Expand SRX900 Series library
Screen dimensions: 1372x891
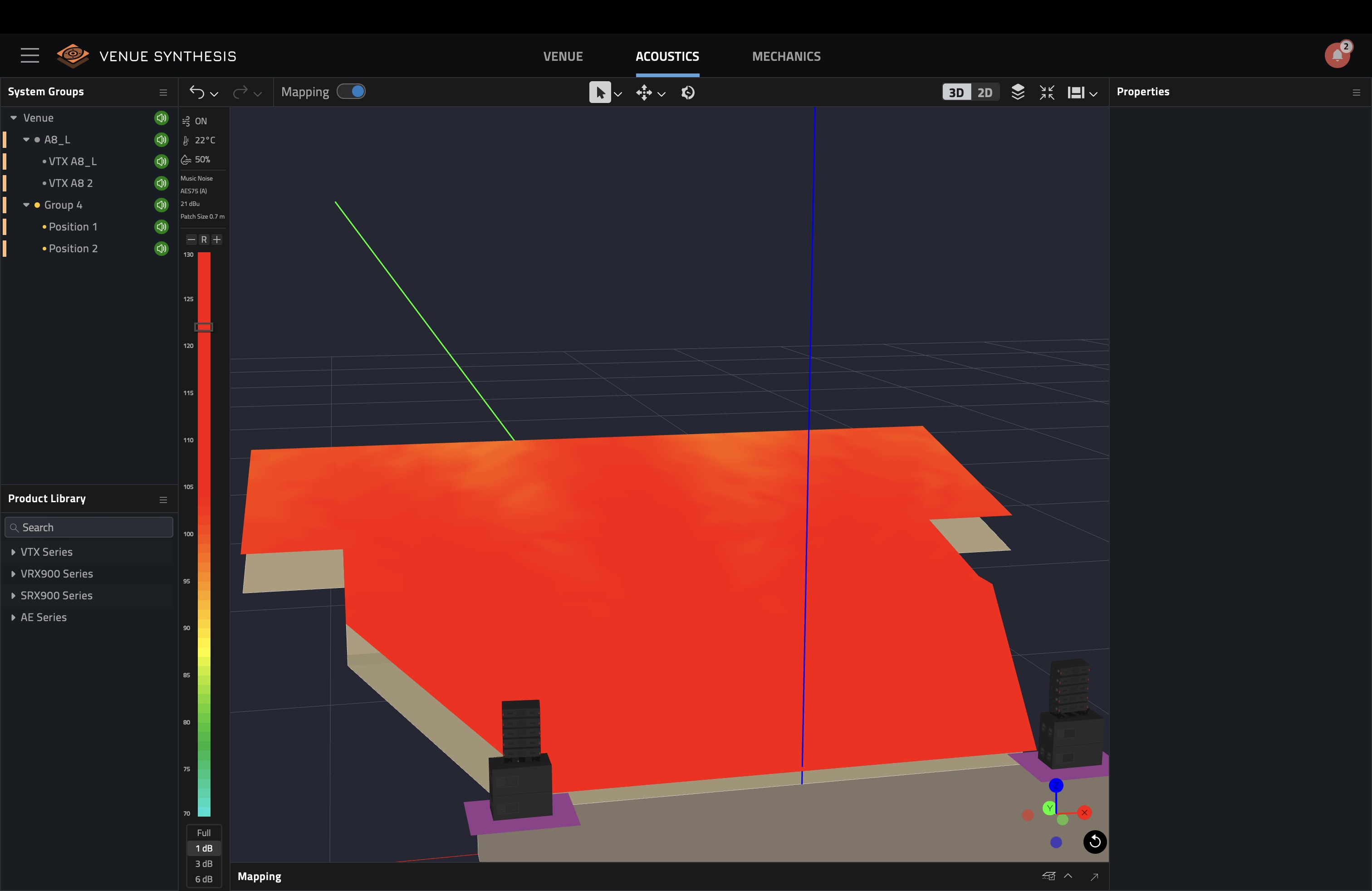13,595
